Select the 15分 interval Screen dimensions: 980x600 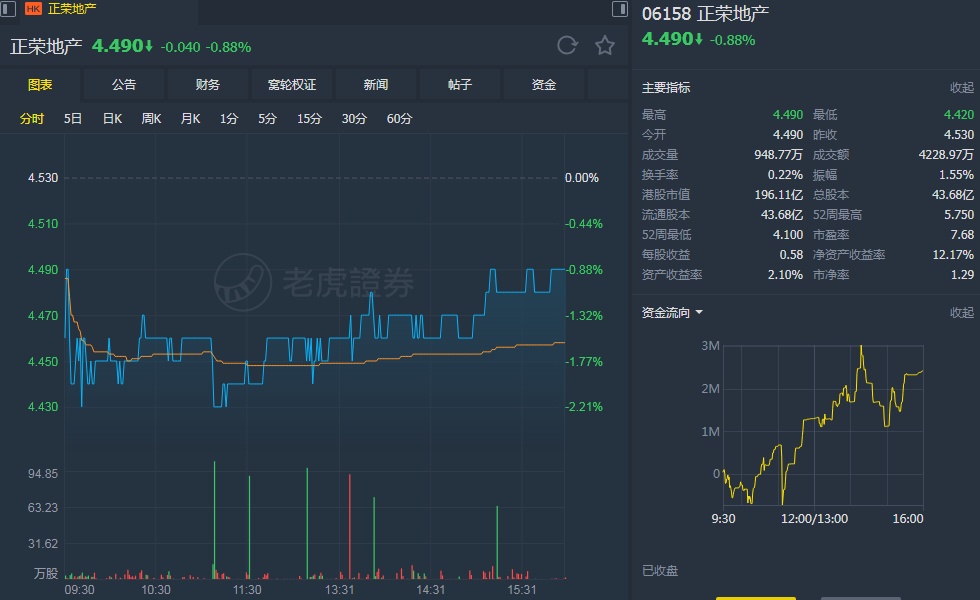[x=309, y=118]
